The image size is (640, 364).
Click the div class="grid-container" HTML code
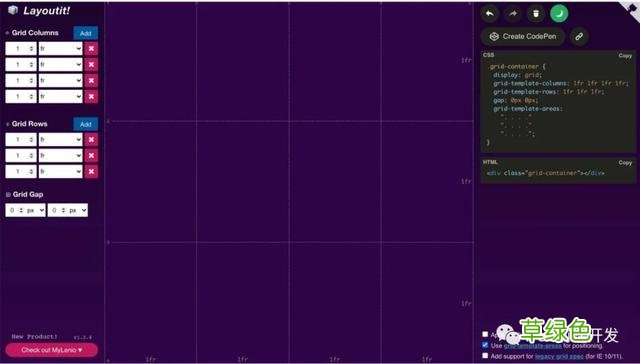click(545, 173)
